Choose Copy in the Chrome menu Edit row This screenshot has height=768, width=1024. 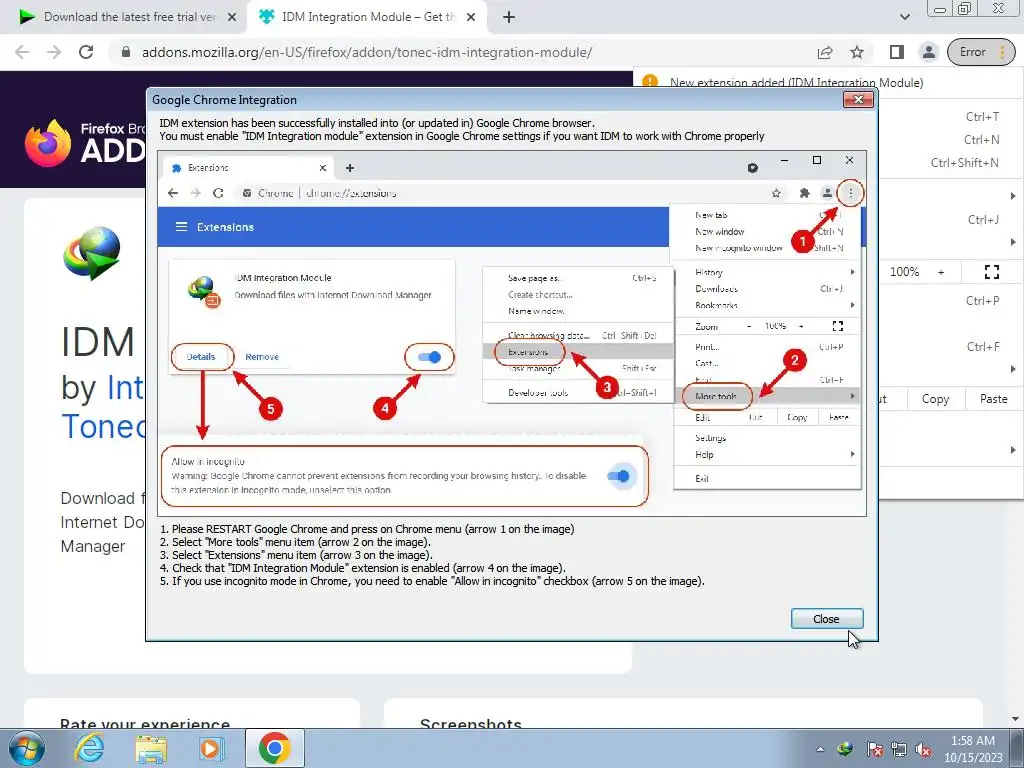(935, 398)
